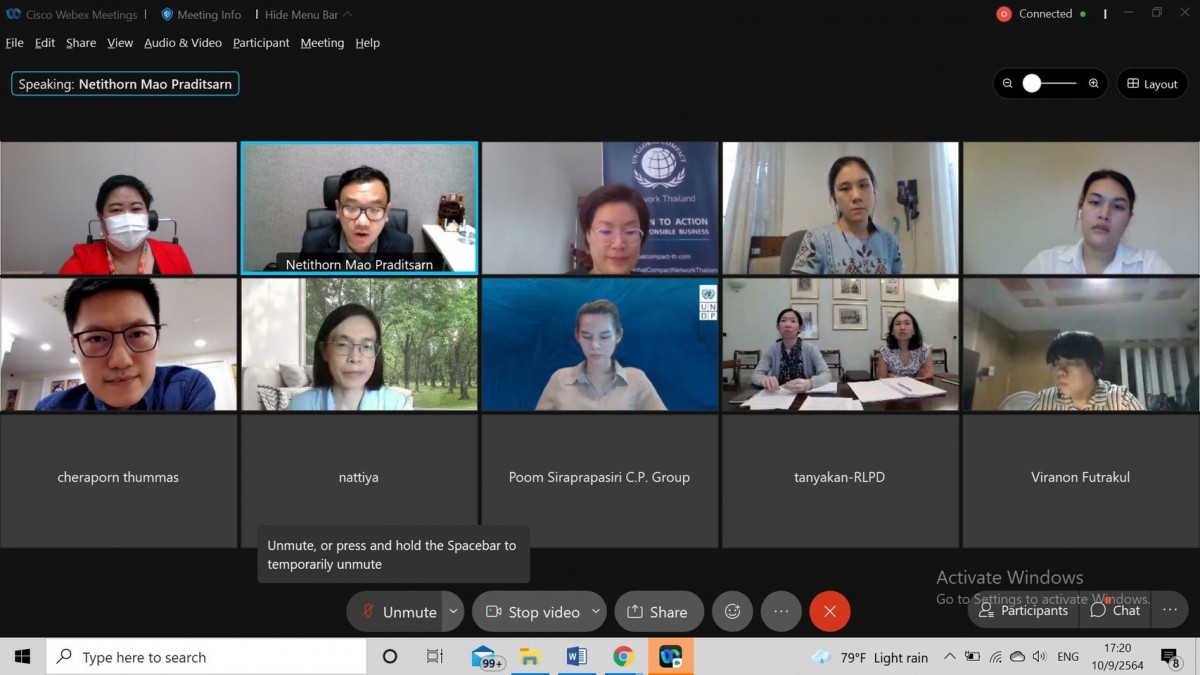This screenshot has height=675, width=1200.
Task: Open the Participant menu
Action: tap(261, 43)
